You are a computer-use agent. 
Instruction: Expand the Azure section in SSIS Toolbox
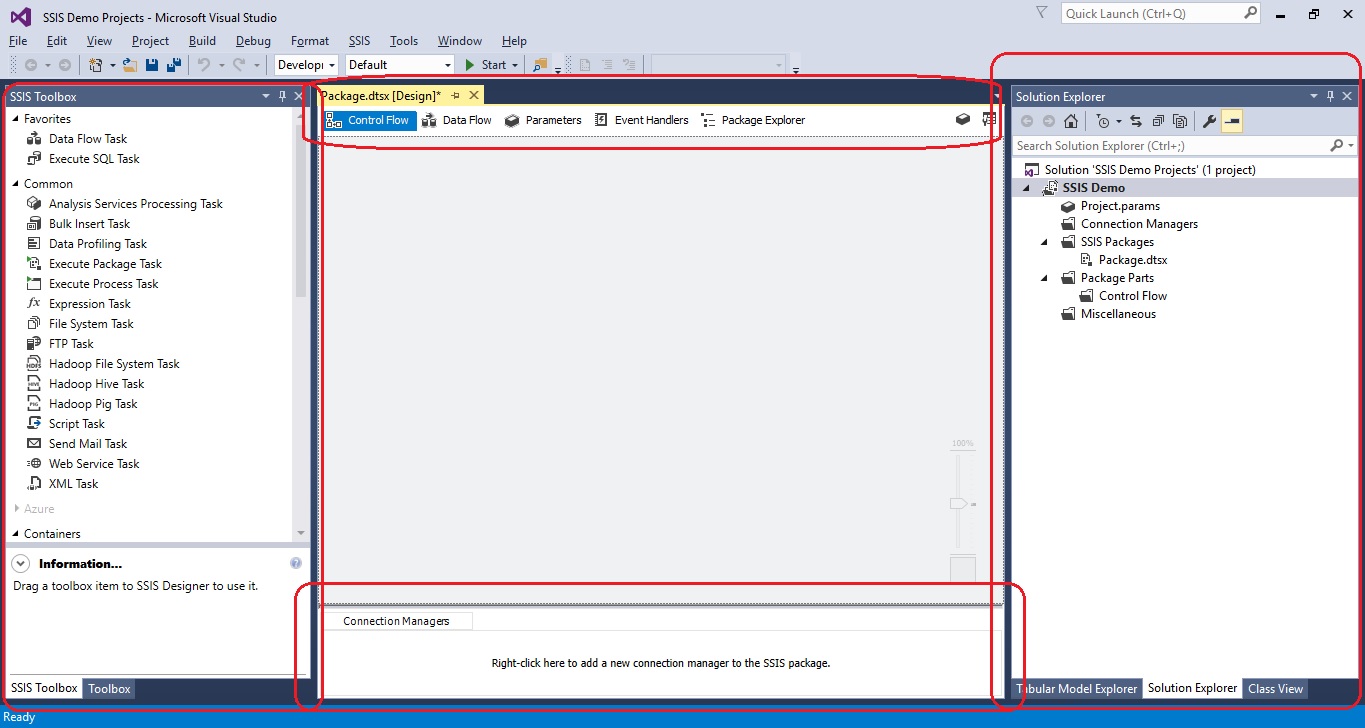point(18,508)
